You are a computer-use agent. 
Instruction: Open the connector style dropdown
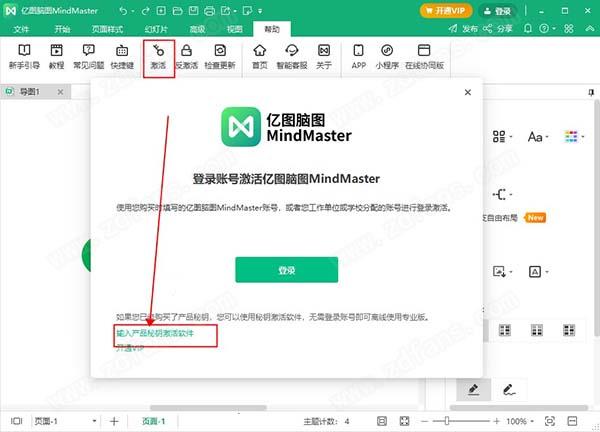pos(502,194)
